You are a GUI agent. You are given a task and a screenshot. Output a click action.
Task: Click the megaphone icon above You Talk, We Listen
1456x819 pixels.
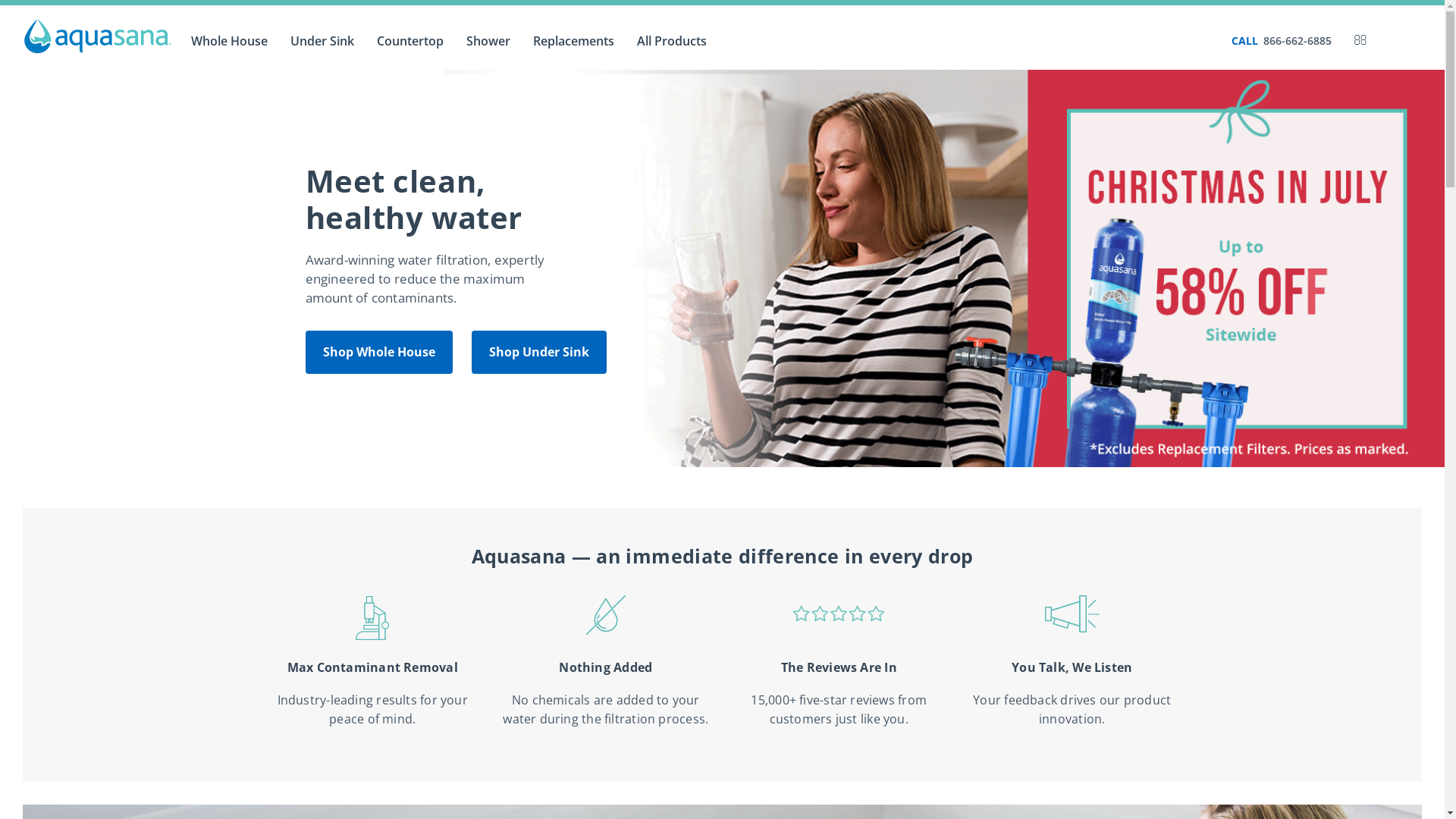click(x=1072, y=613)
